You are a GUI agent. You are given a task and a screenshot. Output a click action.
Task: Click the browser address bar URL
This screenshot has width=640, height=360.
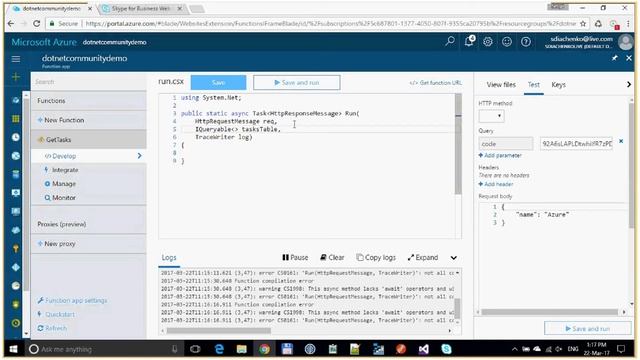tap(331, 24)
